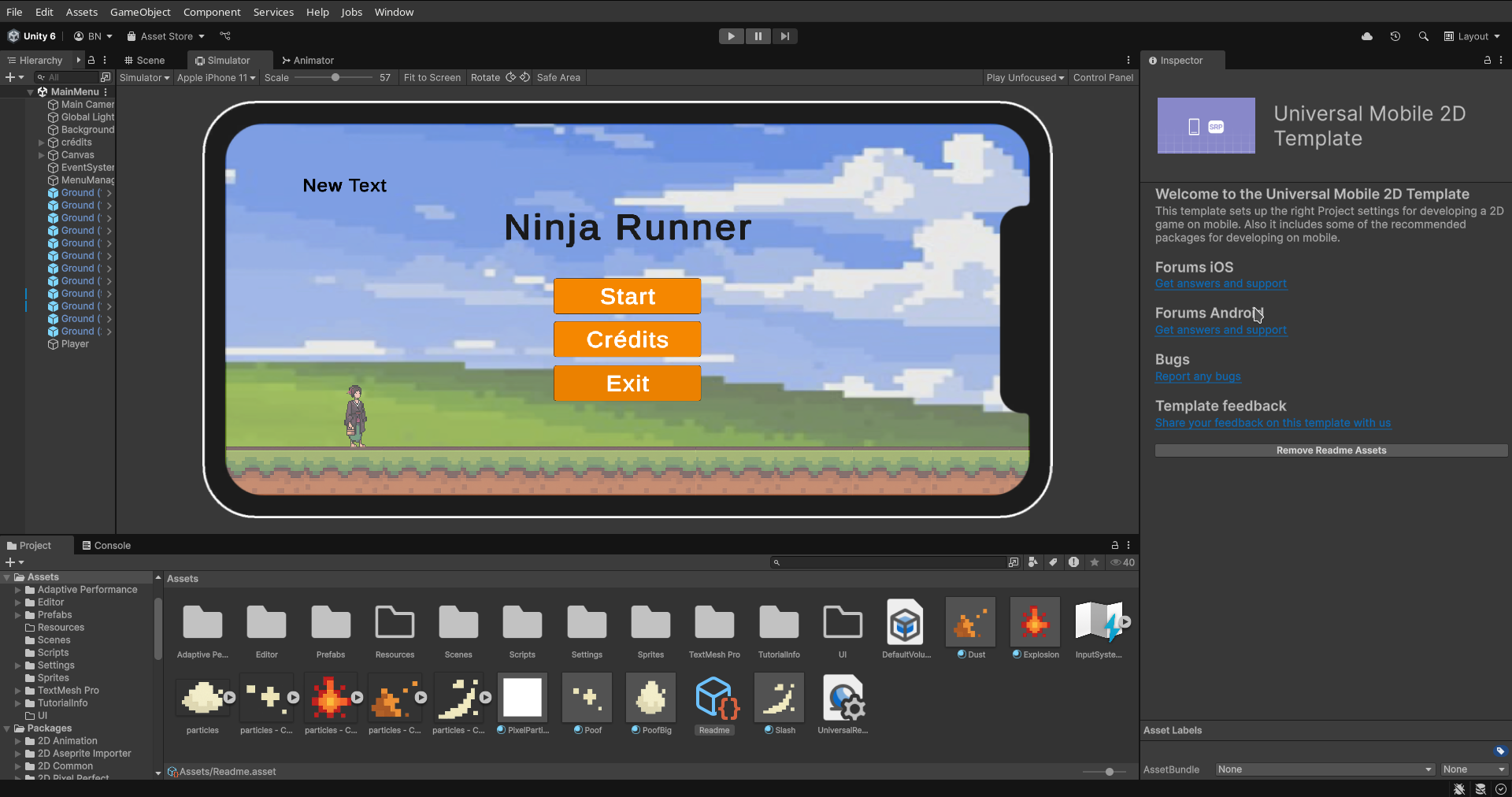Open Unity Cloud services via cloud icon
This screenshot has width=1512, height=797.
(x=1367, y=36)
